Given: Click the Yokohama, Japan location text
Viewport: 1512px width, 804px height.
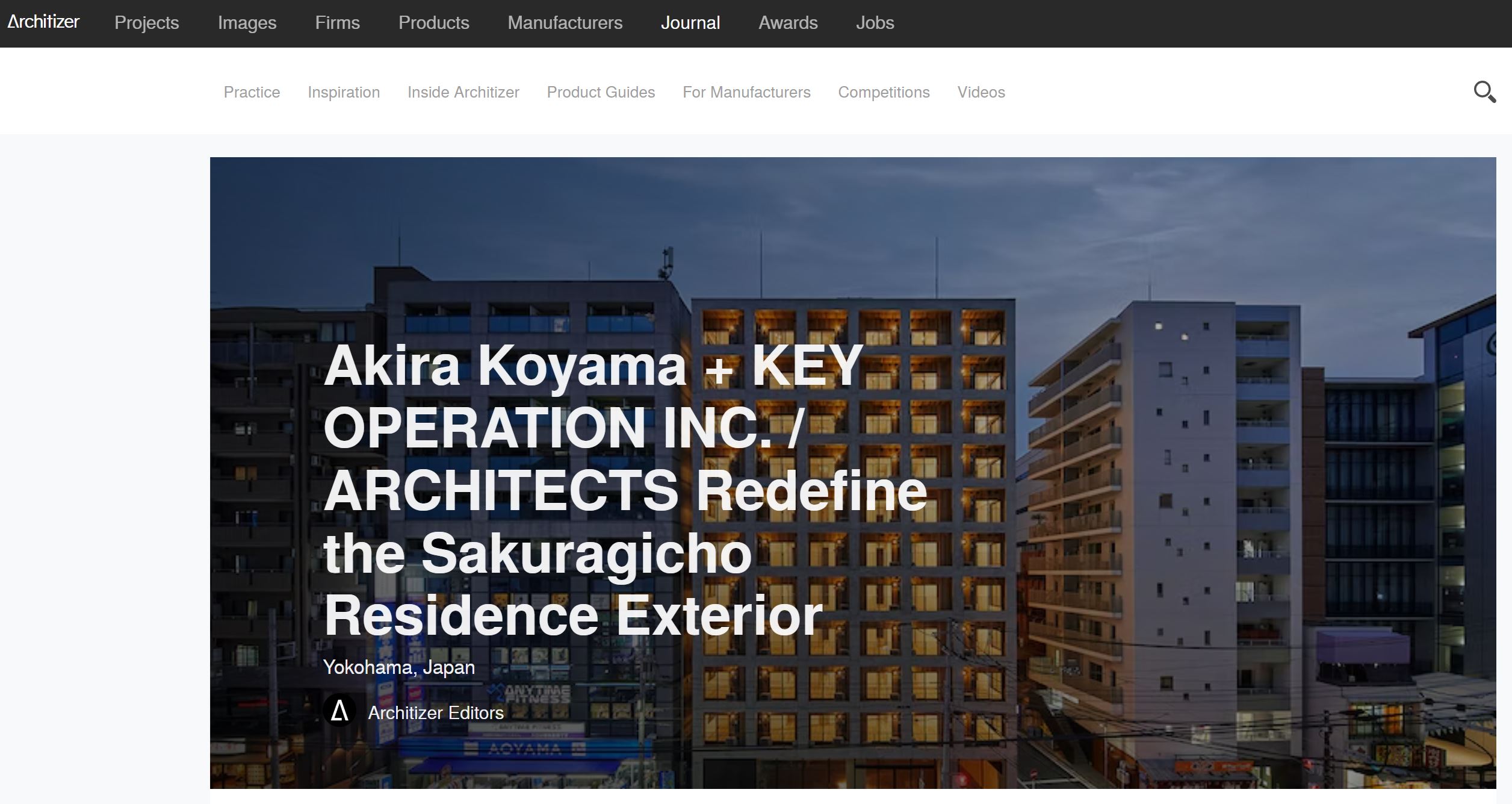Looking at the screenshot, I should pos(399,667).
